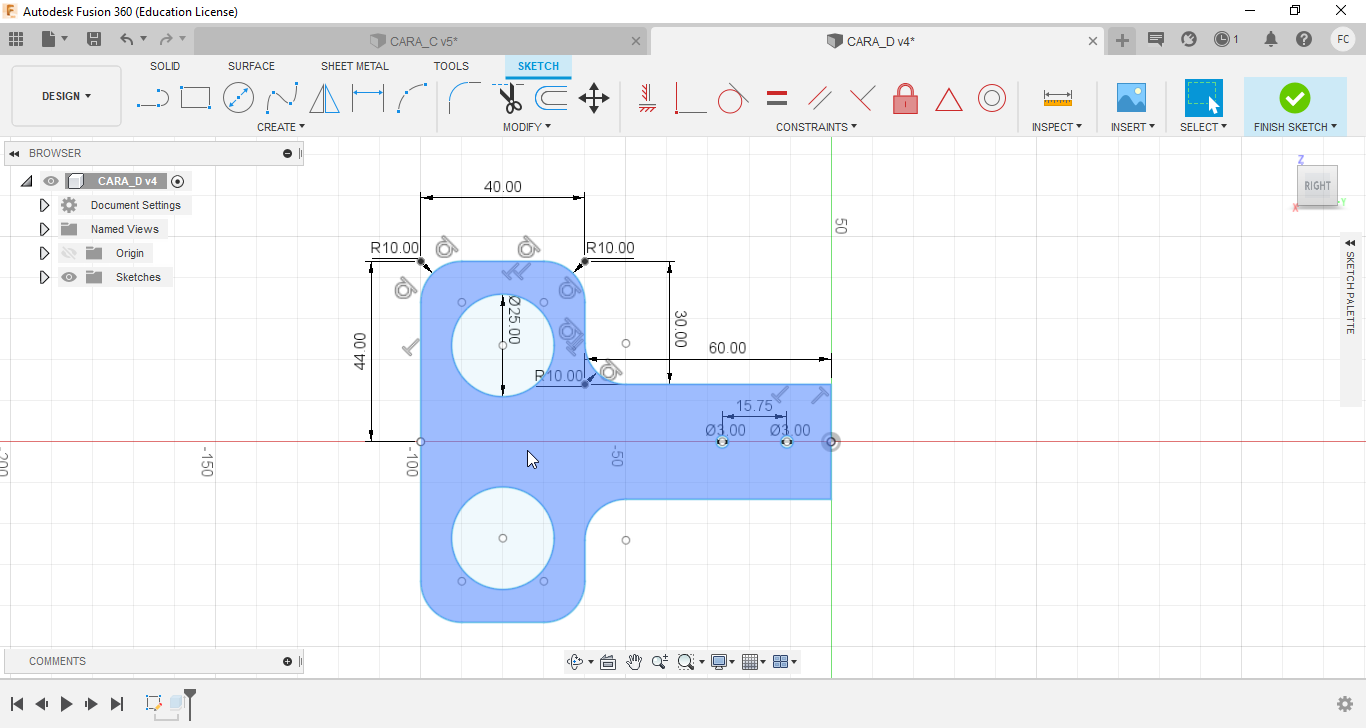This screenshot has height=728, width=1366.
Task: Expand Document Settings in the browser
Action: [44, 205]
